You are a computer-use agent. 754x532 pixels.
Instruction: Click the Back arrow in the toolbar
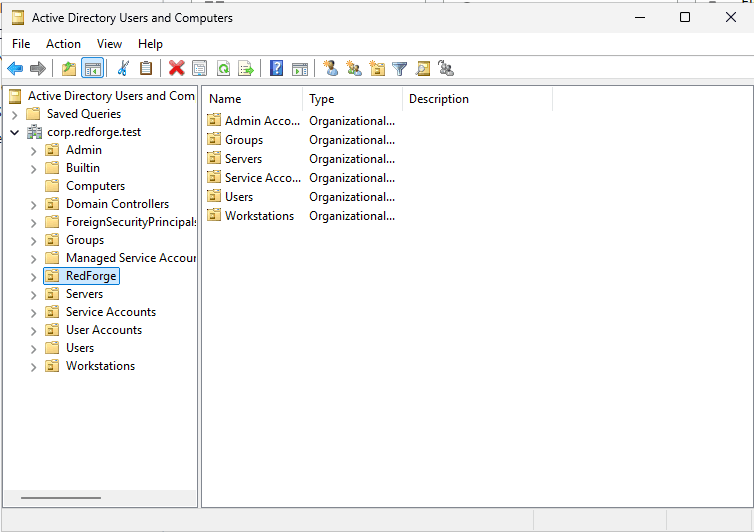pyautogui.click(x=15, y=69)
